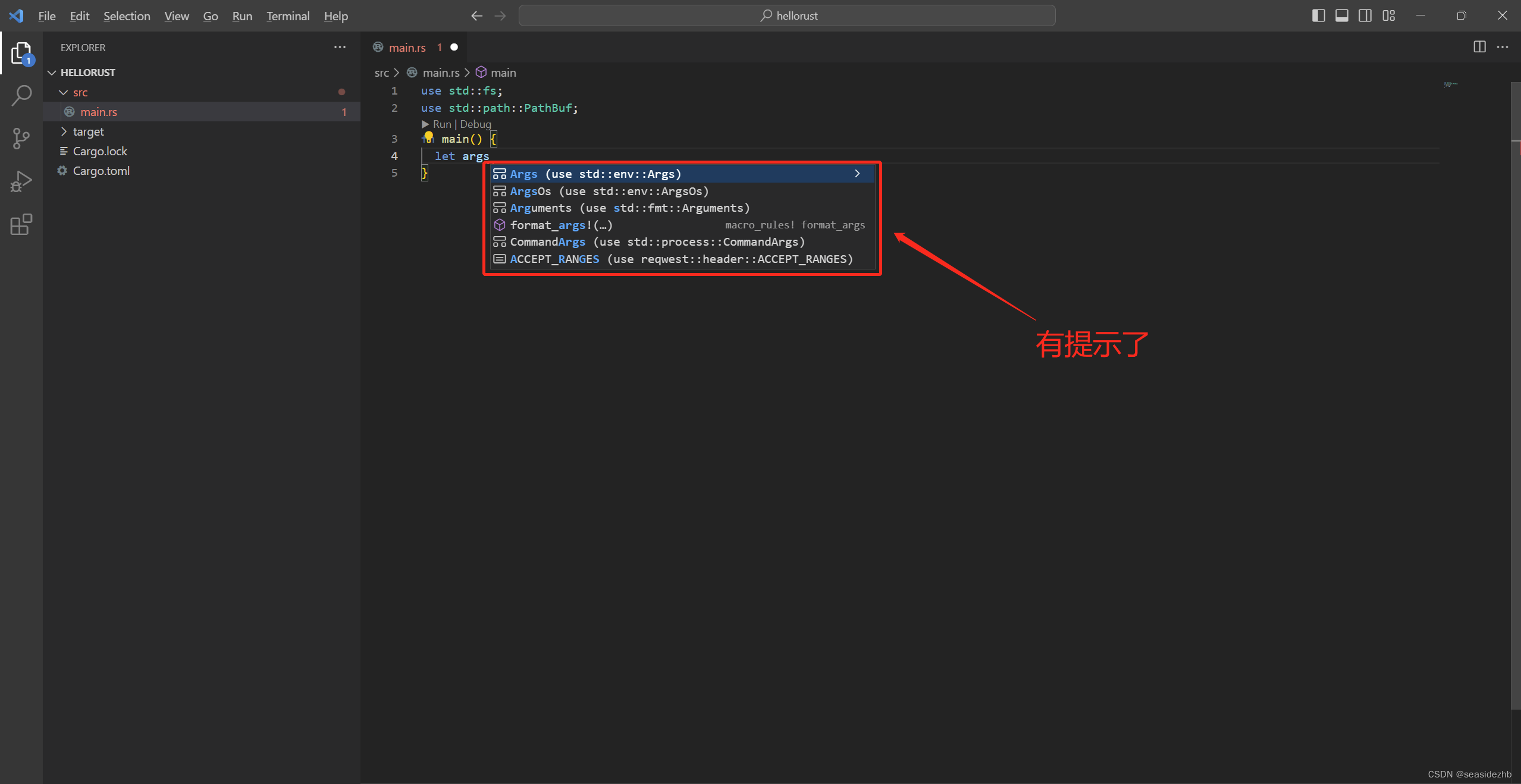
Task: Choose ArgsOs completion suggestion
Action: [x=682, y=191]
